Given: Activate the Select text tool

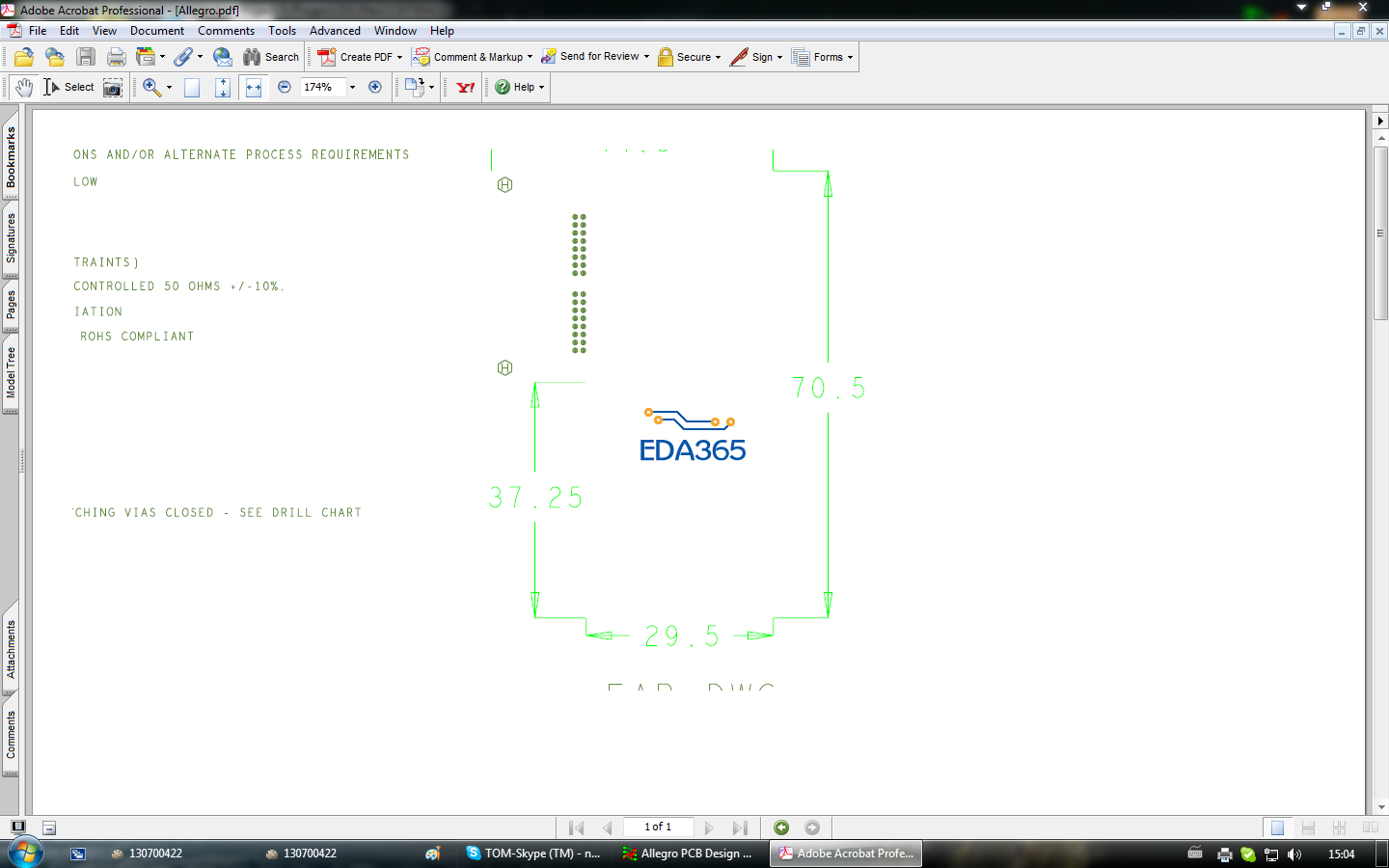Looking at the screenshot, I should 68,87.
